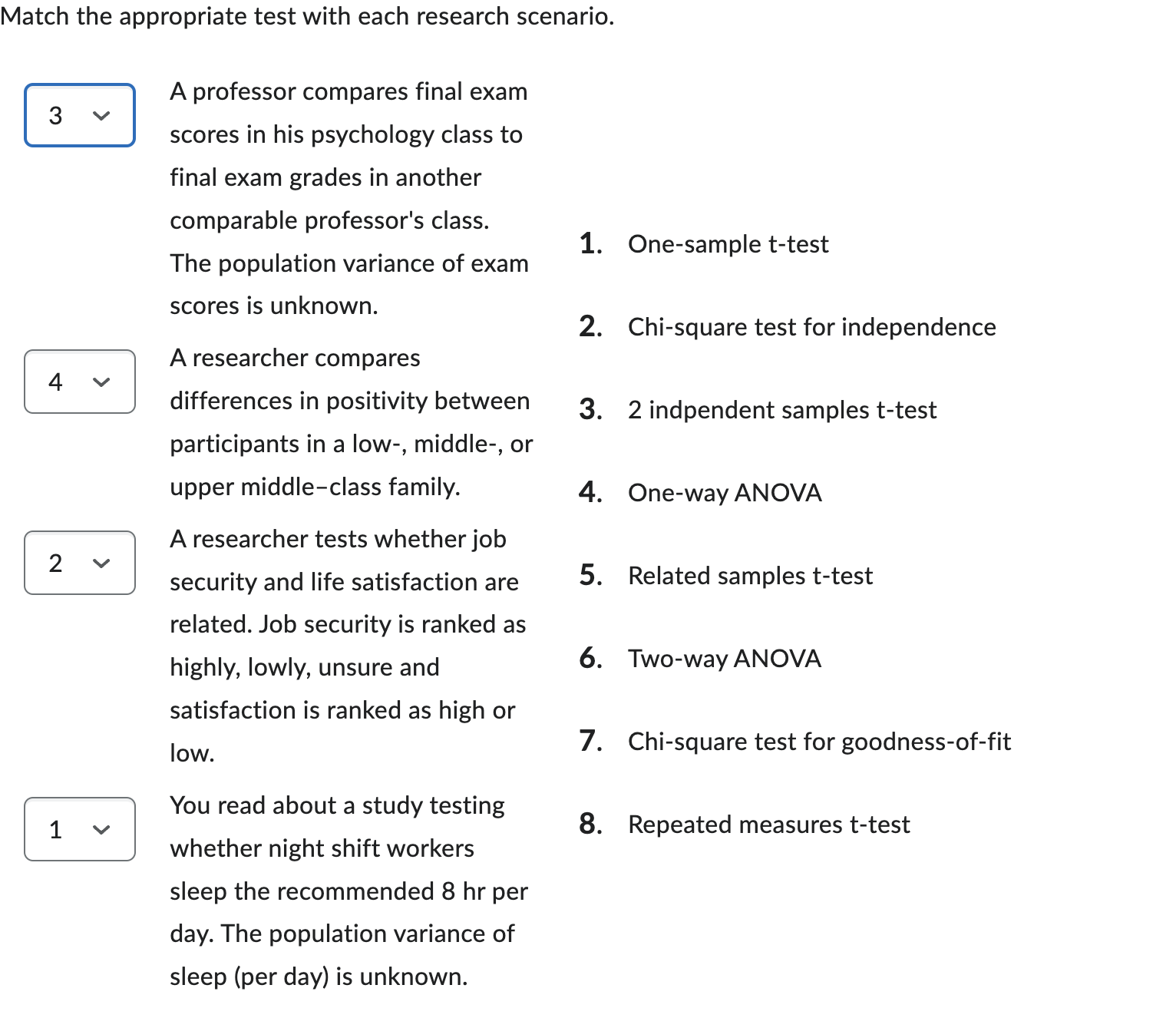The image size is (1176, 1018).
Task: Open the dropdown currently showing 1
Action: click(79, 829)
